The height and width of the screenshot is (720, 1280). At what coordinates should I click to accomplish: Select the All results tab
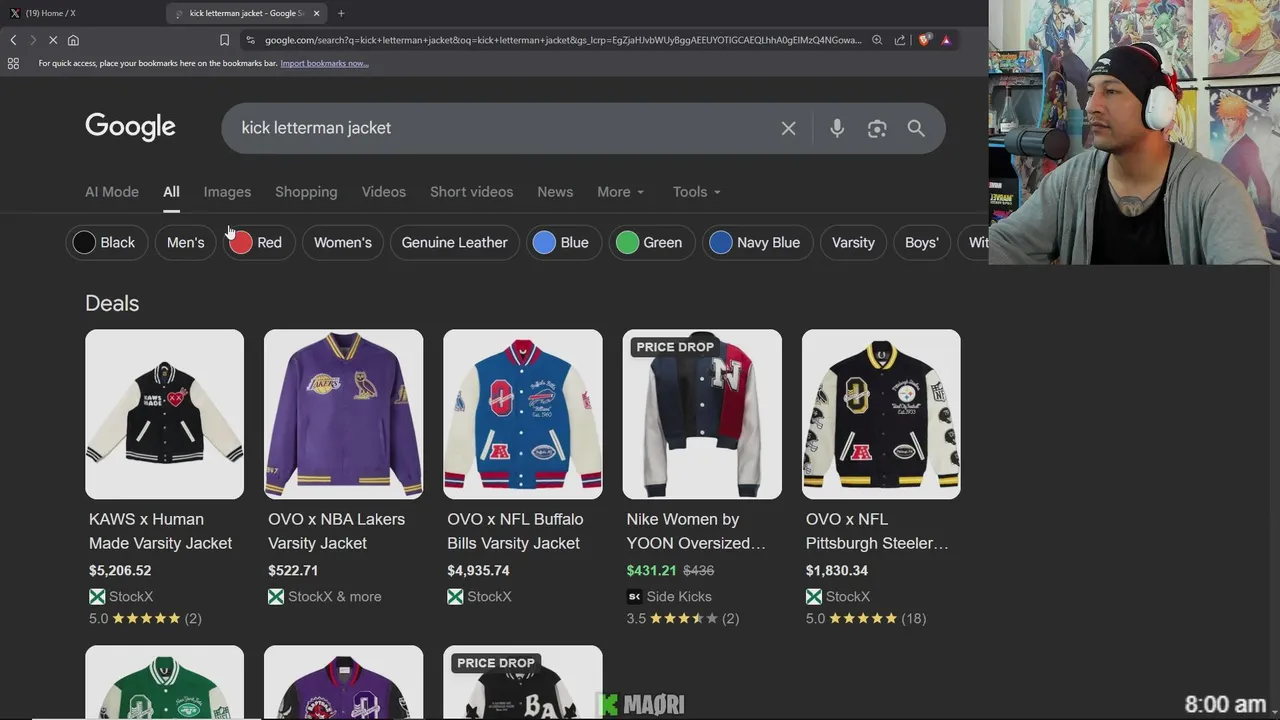point(171,192)
